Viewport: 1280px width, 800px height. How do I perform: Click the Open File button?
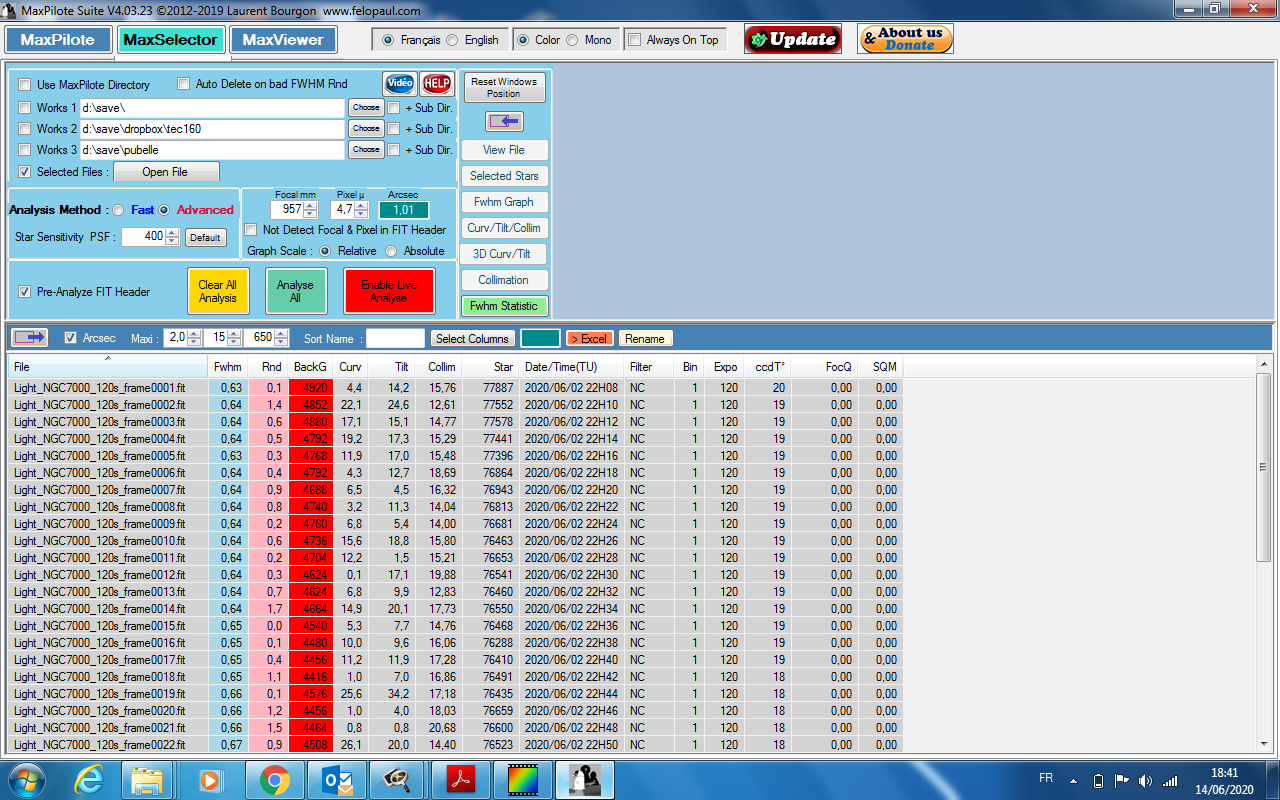tap(165, 172)
